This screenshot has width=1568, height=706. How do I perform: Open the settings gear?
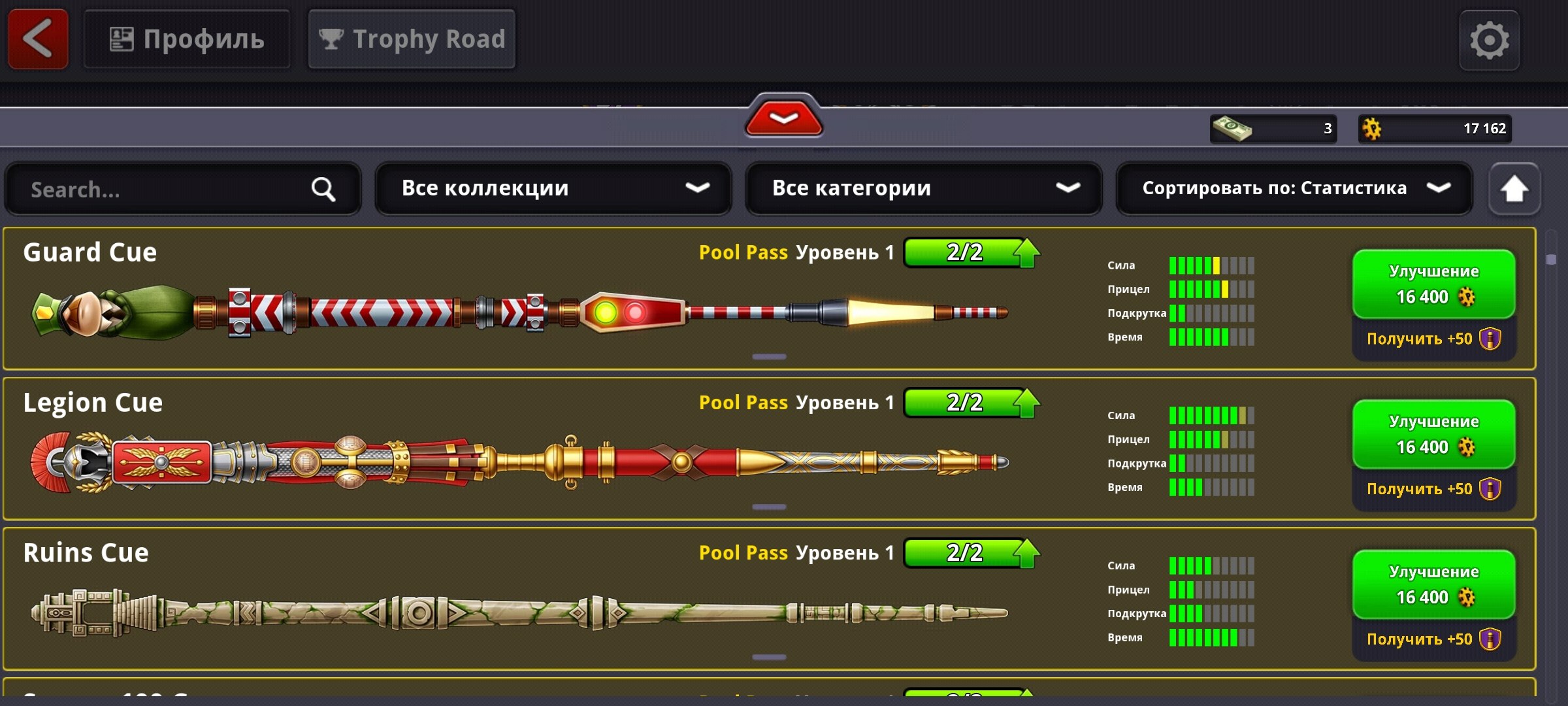(1490, 41)
